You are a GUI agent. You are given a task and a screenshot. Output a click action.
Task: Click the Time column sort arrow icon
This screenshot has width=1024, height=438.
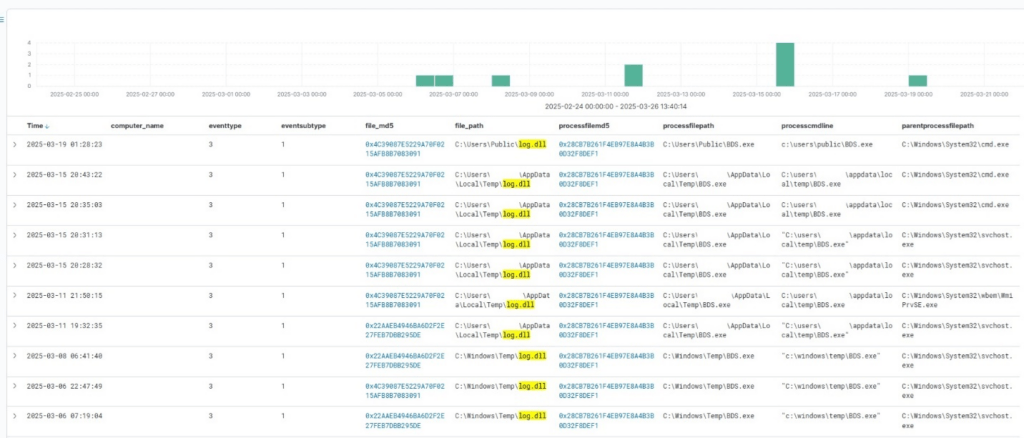click(47, 126)
